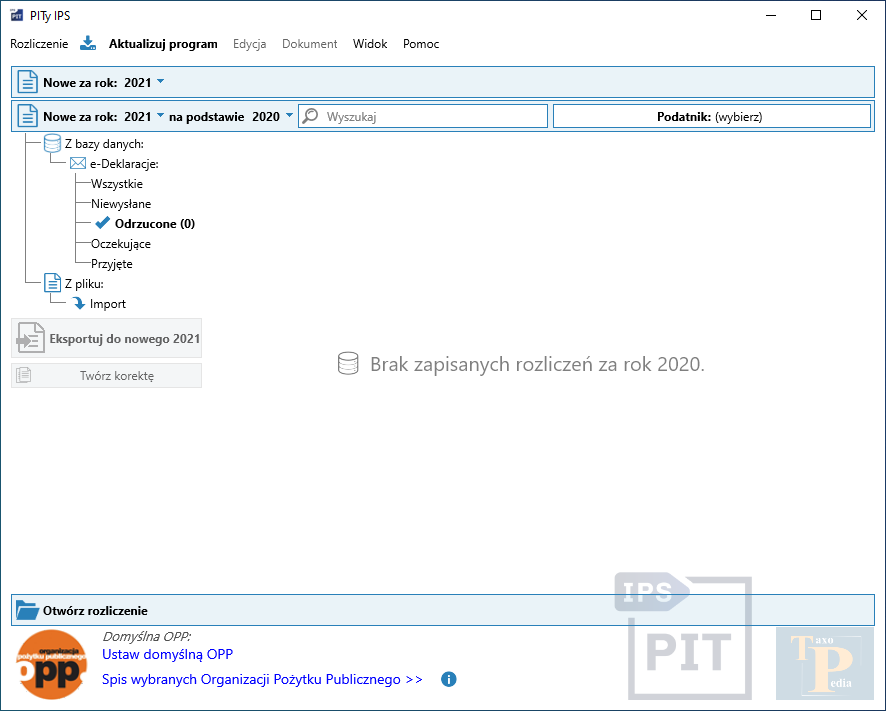Image resolution: width=886 pixels, height=711 pixels.
Task: Select the checked Odrzucone (0) filter
Action: point(154,224)
